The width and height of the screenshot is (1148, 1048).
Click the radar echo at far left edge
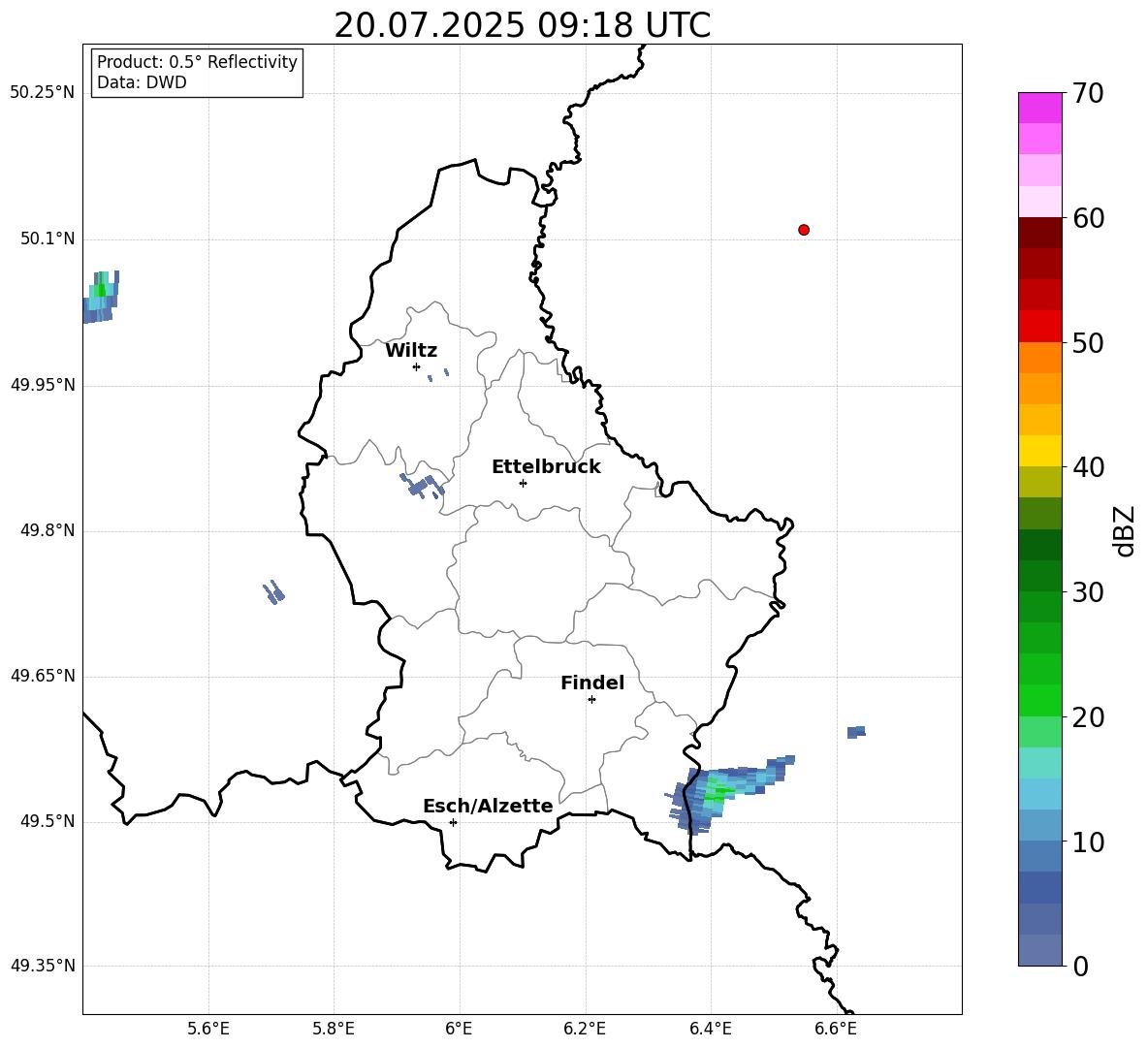click(100, 297)
